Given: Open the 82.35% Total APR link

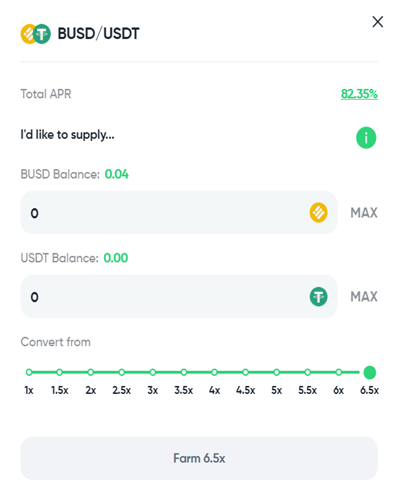Looking at the screenshot, I should (359, 94).
